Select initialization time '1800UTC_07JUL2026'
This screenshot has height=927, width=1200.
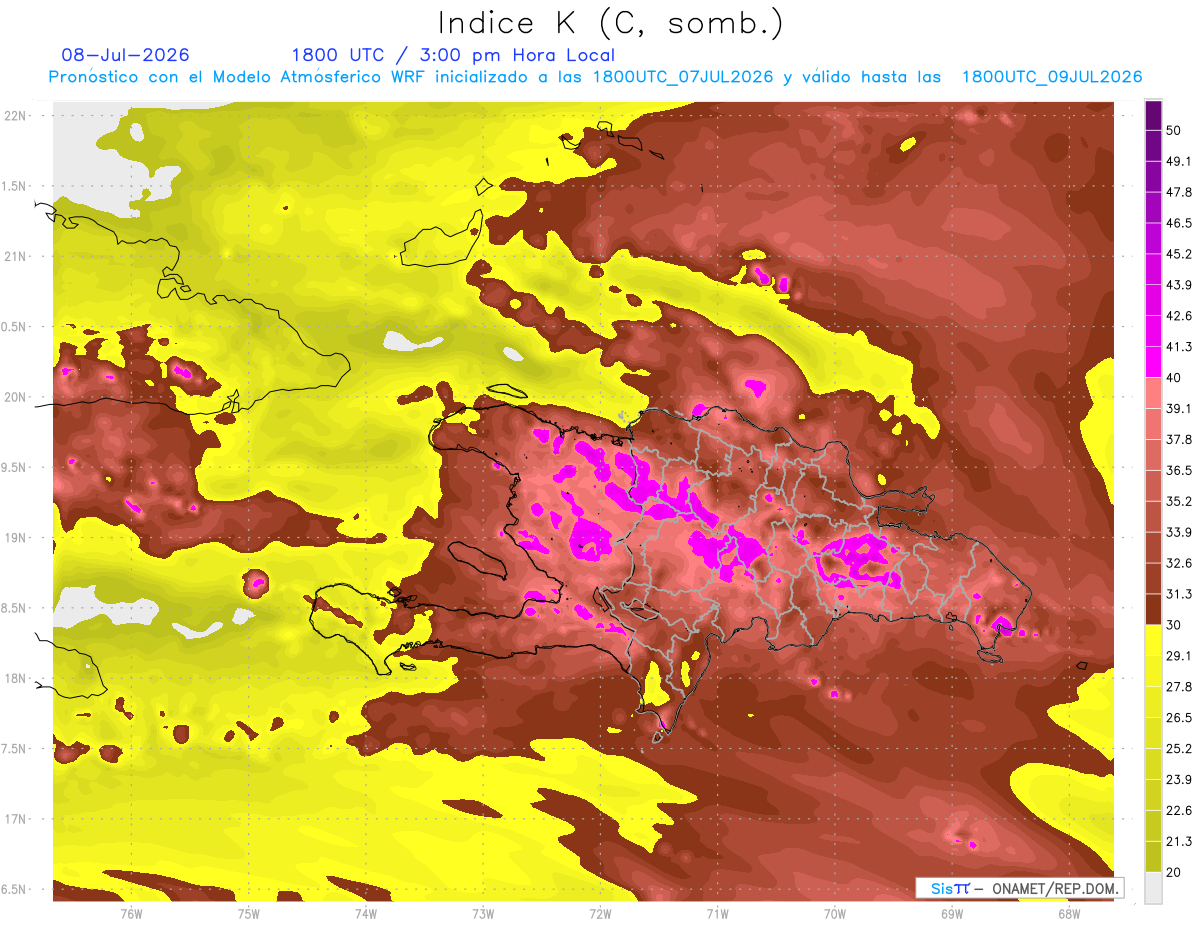click(682, 77)
